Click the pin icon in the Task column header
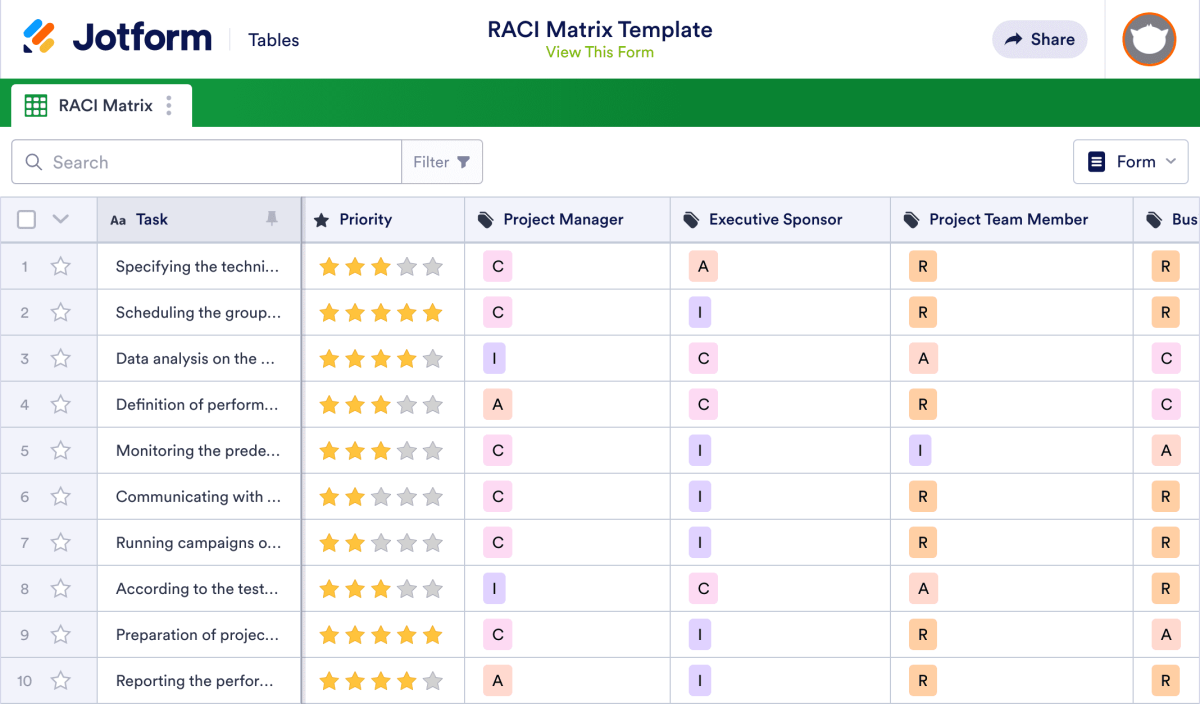Screen dimensions: 1200x704 click(274, 219)
